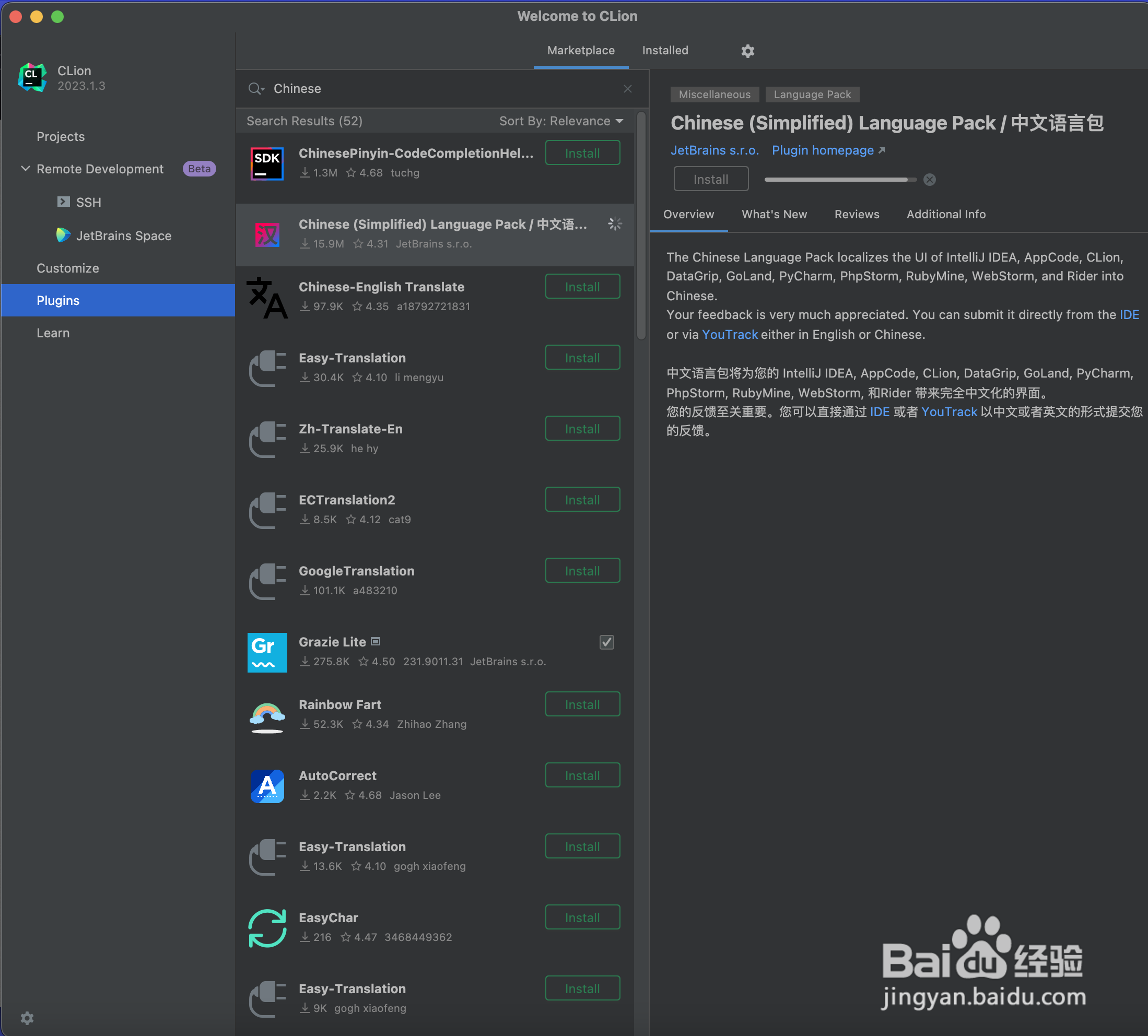
Task: Install Chinese-English Translate plugin
Action: pyautogui.click(x=582, y=287)
